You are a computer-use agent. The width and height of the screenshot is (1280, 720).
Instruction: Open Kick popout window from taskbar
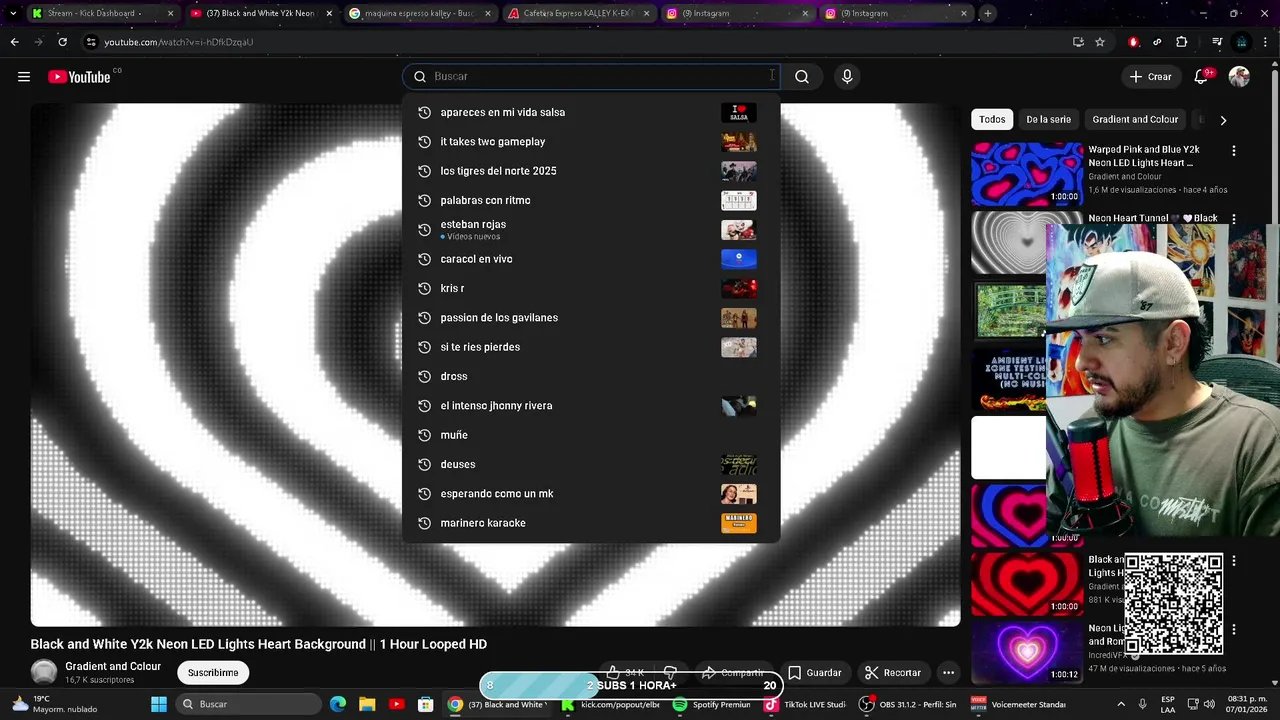coord(611,704)
